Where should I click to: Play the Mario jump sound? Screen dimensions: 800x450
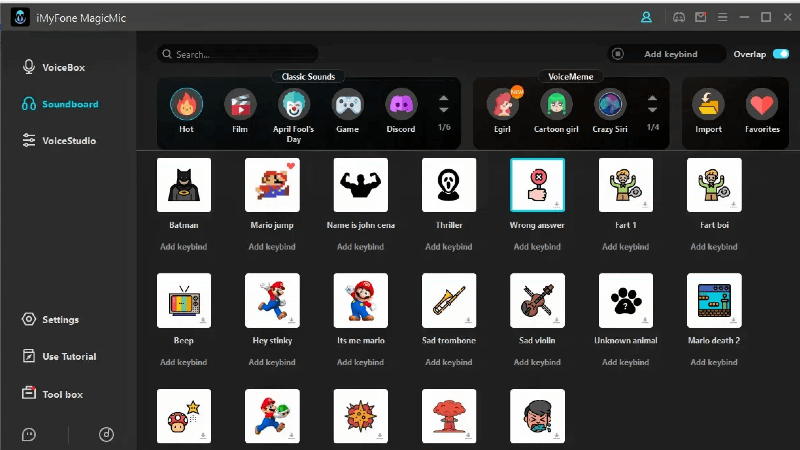(272, 185)
